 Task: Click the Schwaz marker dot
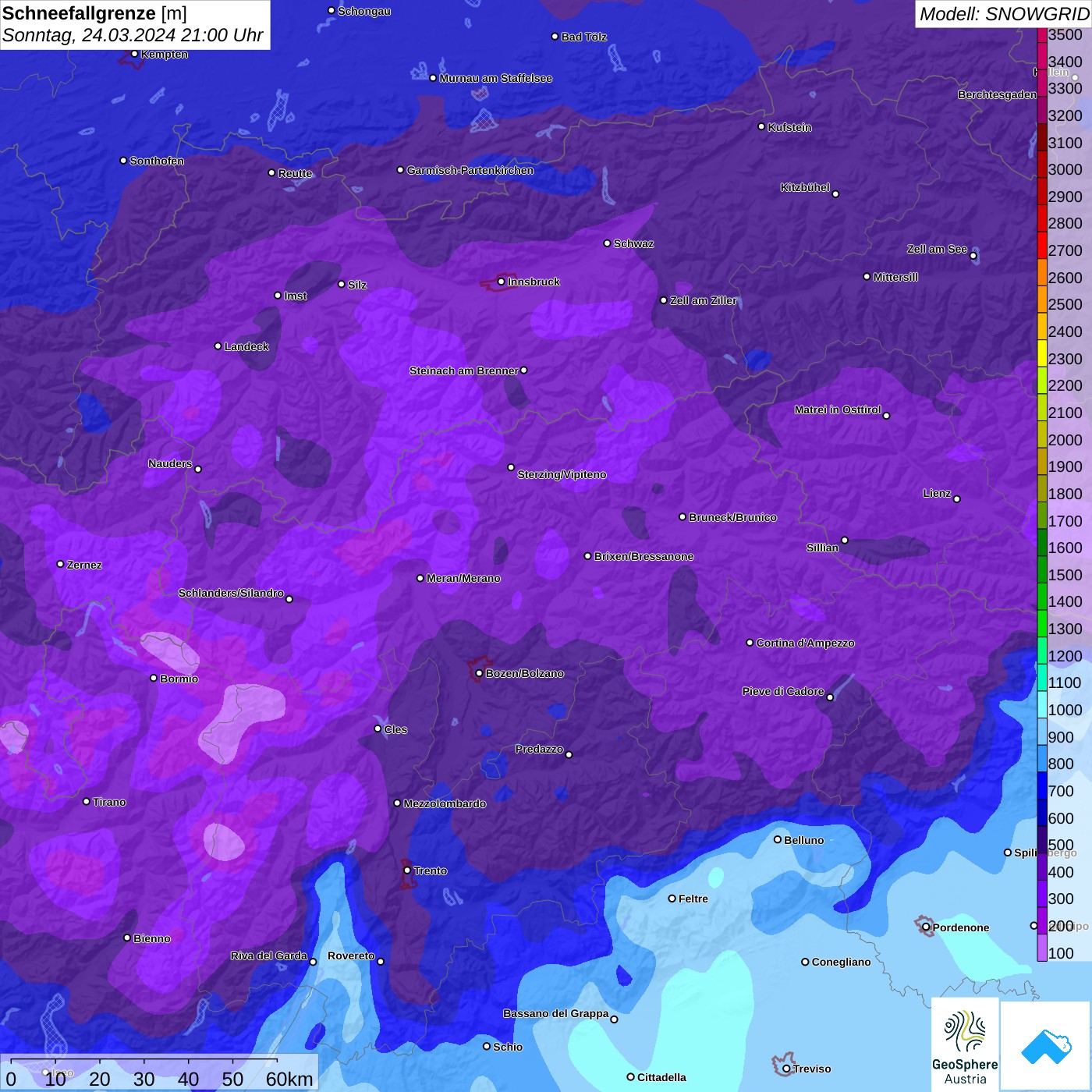[608, 243]
